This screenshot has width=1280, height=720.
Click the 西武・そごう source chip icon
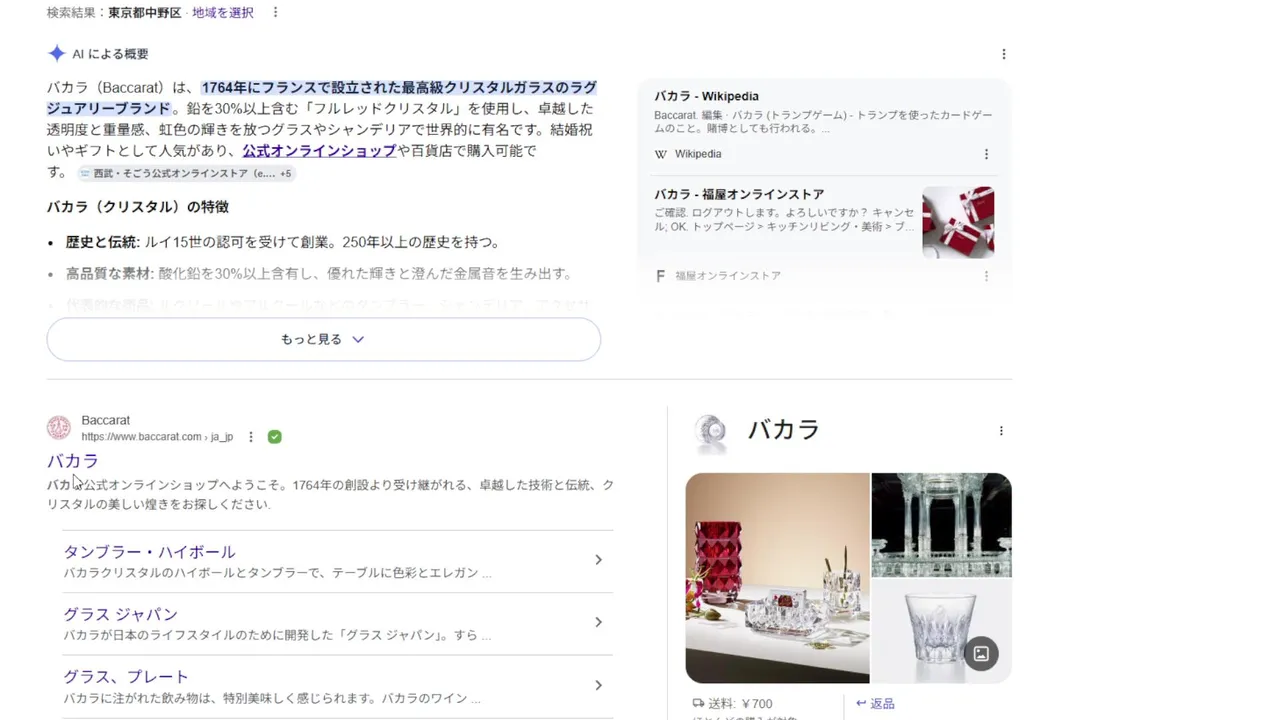coord(85,173)
